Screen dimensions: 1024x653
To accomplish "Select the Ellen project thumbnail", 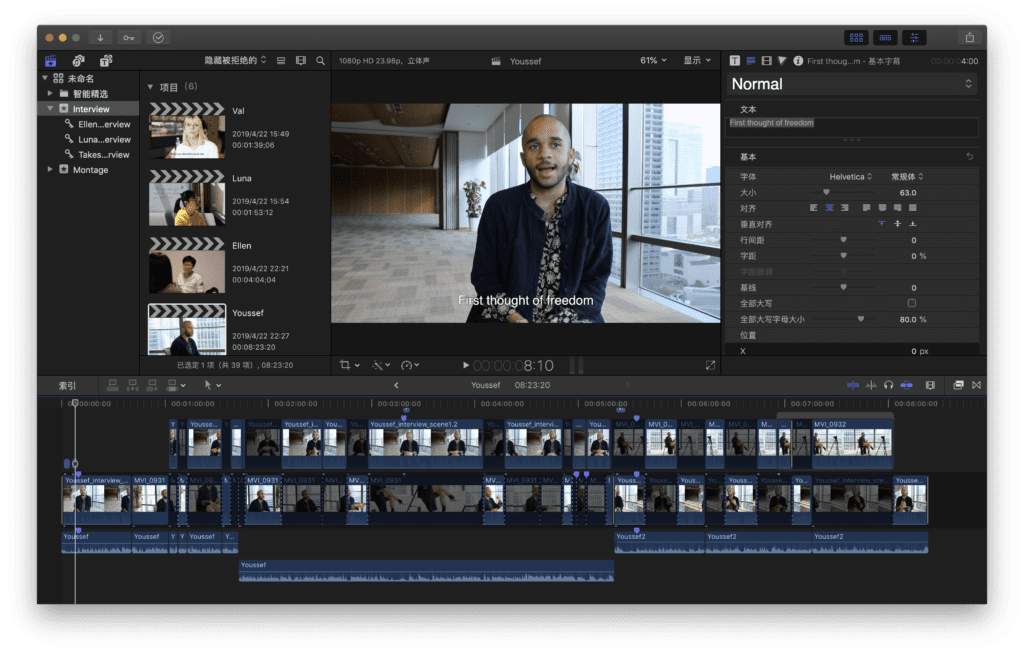I will coord(187,265).
